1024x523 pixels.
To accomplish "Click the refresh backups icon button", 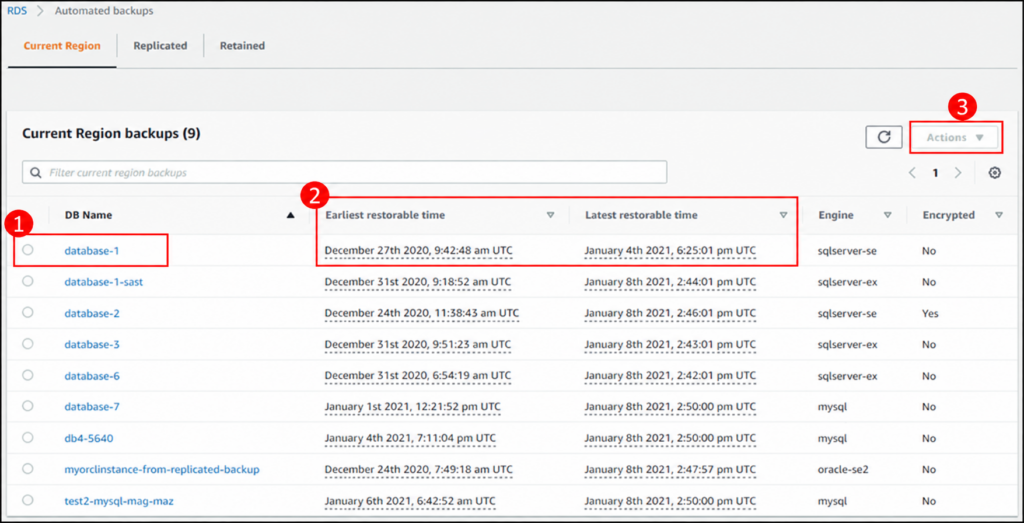I will (884, 137).
